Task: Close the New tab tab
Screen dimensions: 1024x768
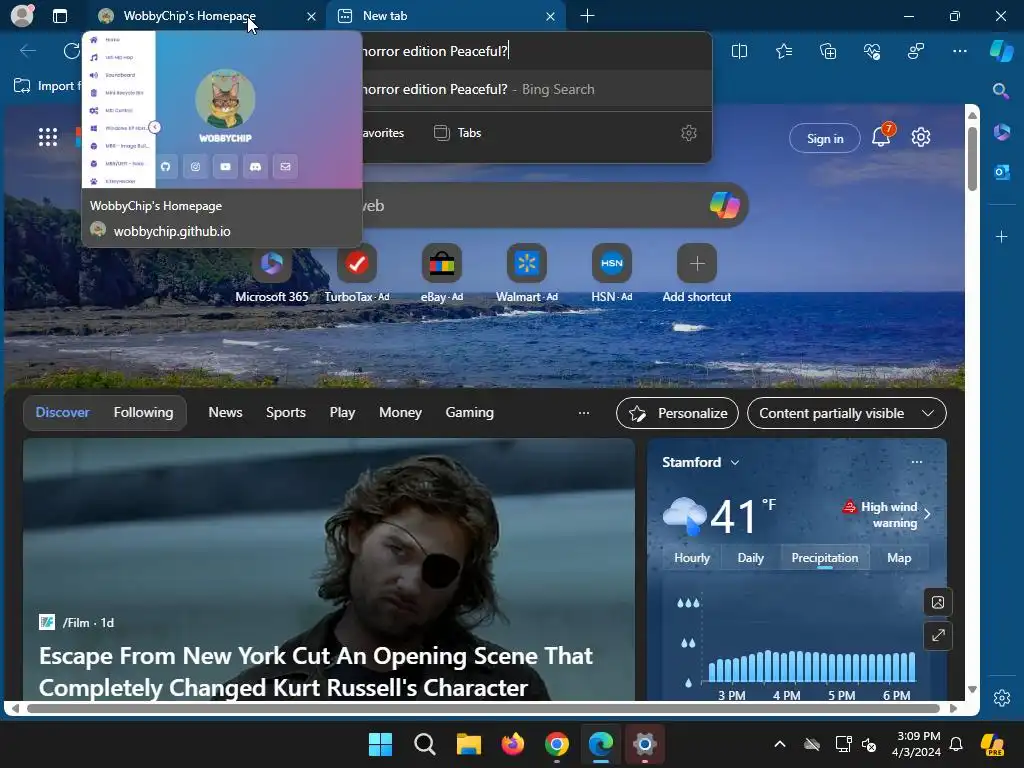Action: pyautogui.click(x=551, y=16)
